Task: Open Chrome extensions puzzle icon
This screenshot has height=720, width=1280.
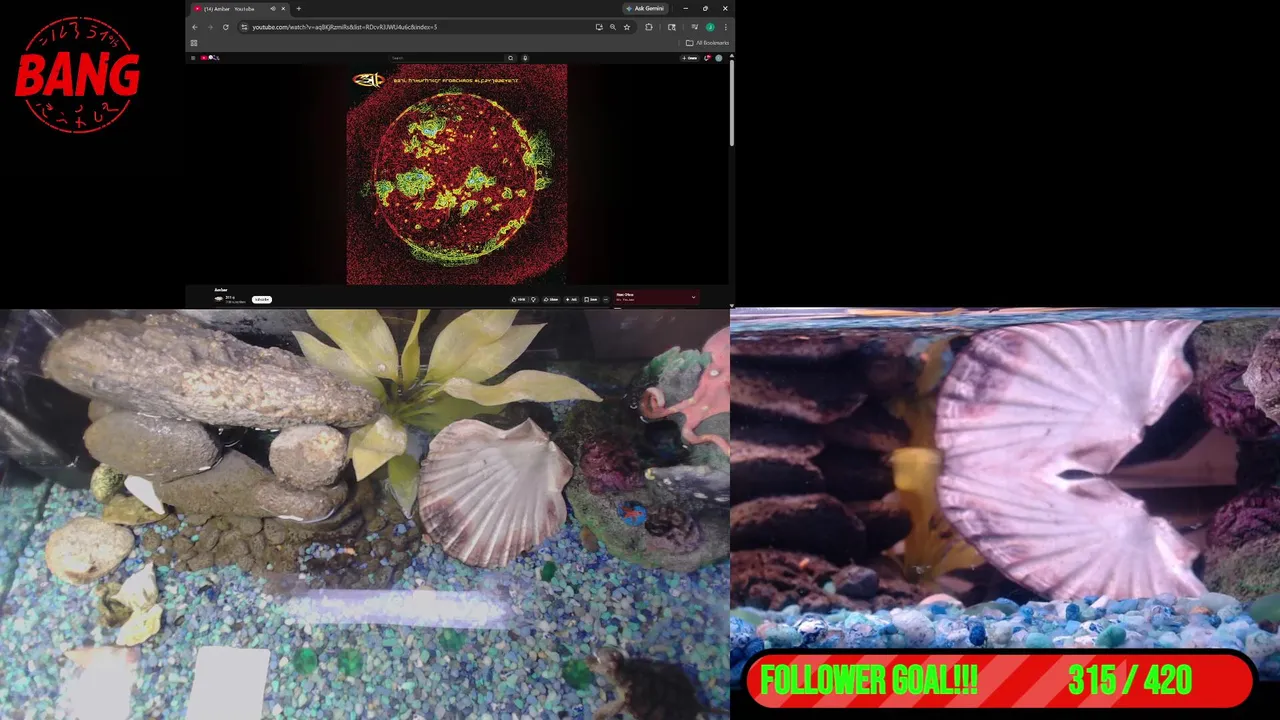Action: [x=649, y=27]
